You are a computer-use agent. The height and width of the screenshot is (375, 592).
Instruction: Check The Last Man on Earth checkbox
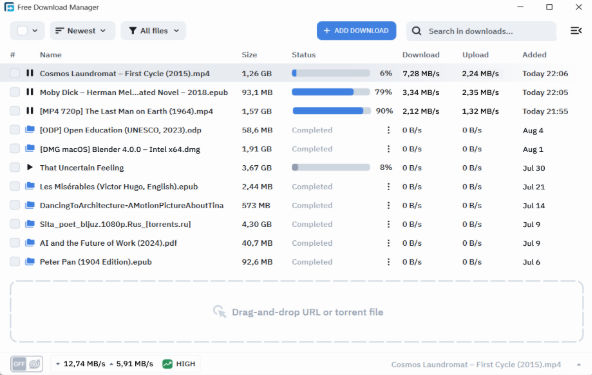coord(15,111)
